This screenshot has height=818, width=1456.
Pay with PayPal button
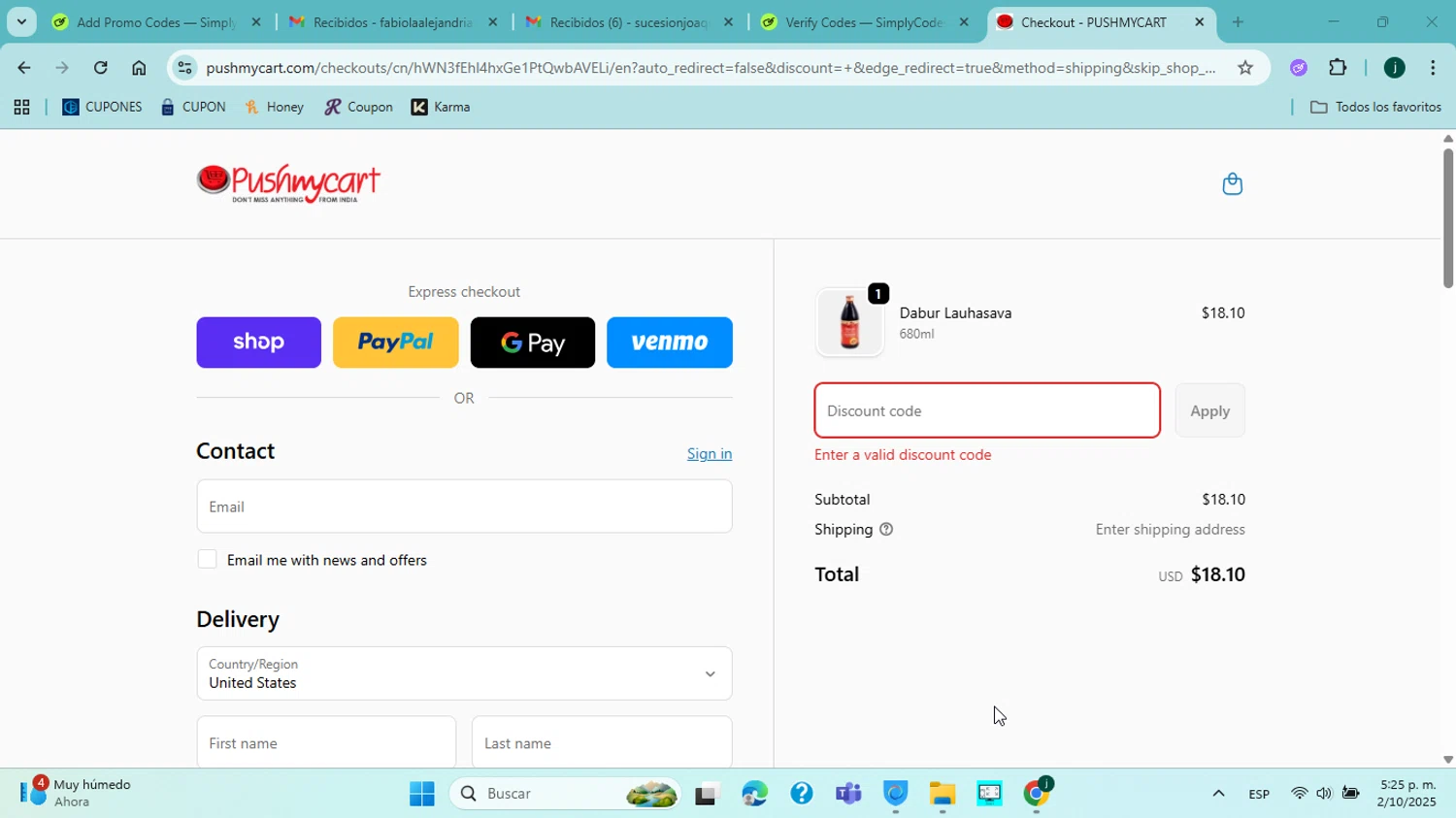395,343
